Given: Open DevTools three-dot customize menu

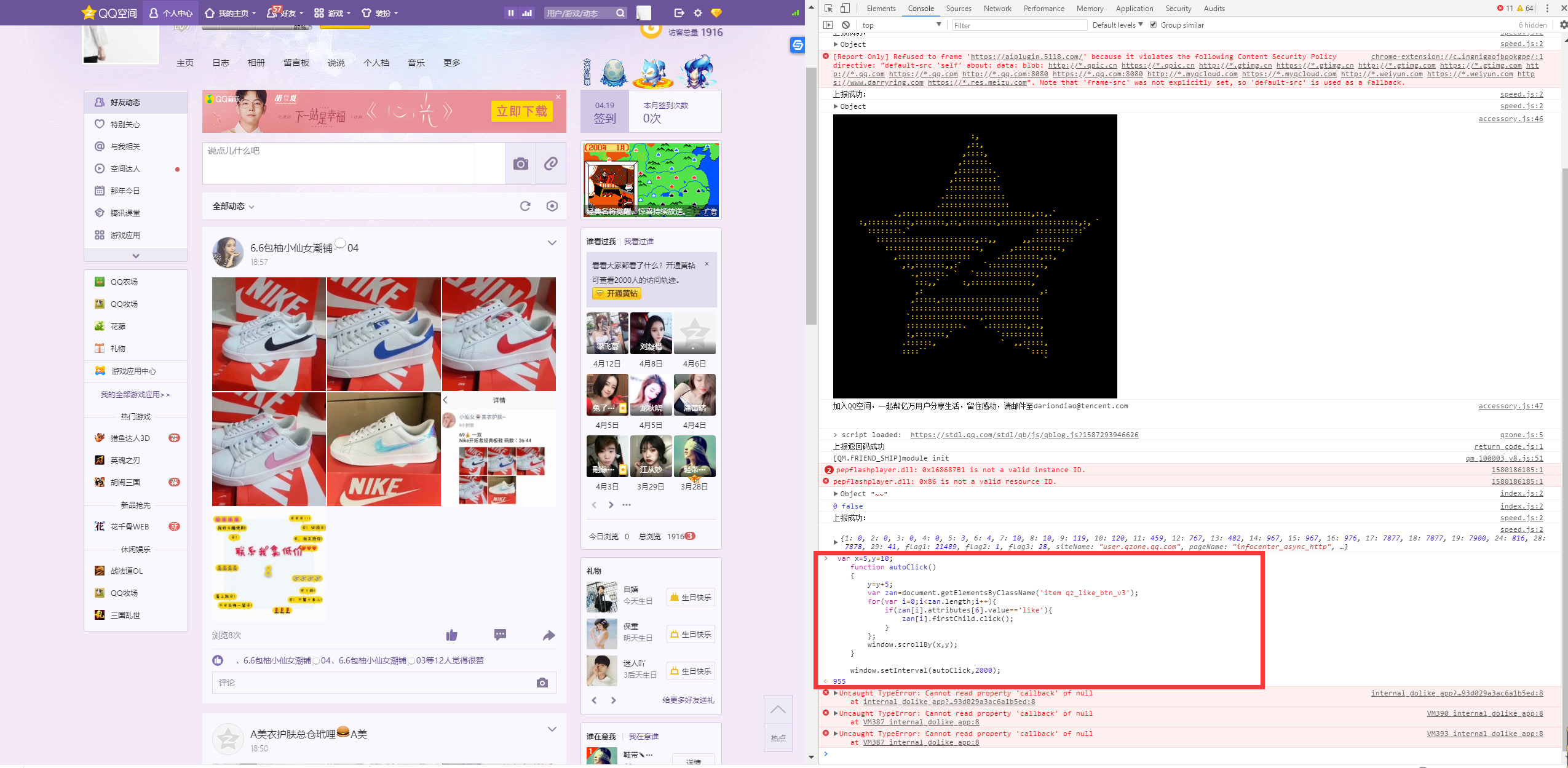Looking at the screenshot, I should click(1547, 8).
